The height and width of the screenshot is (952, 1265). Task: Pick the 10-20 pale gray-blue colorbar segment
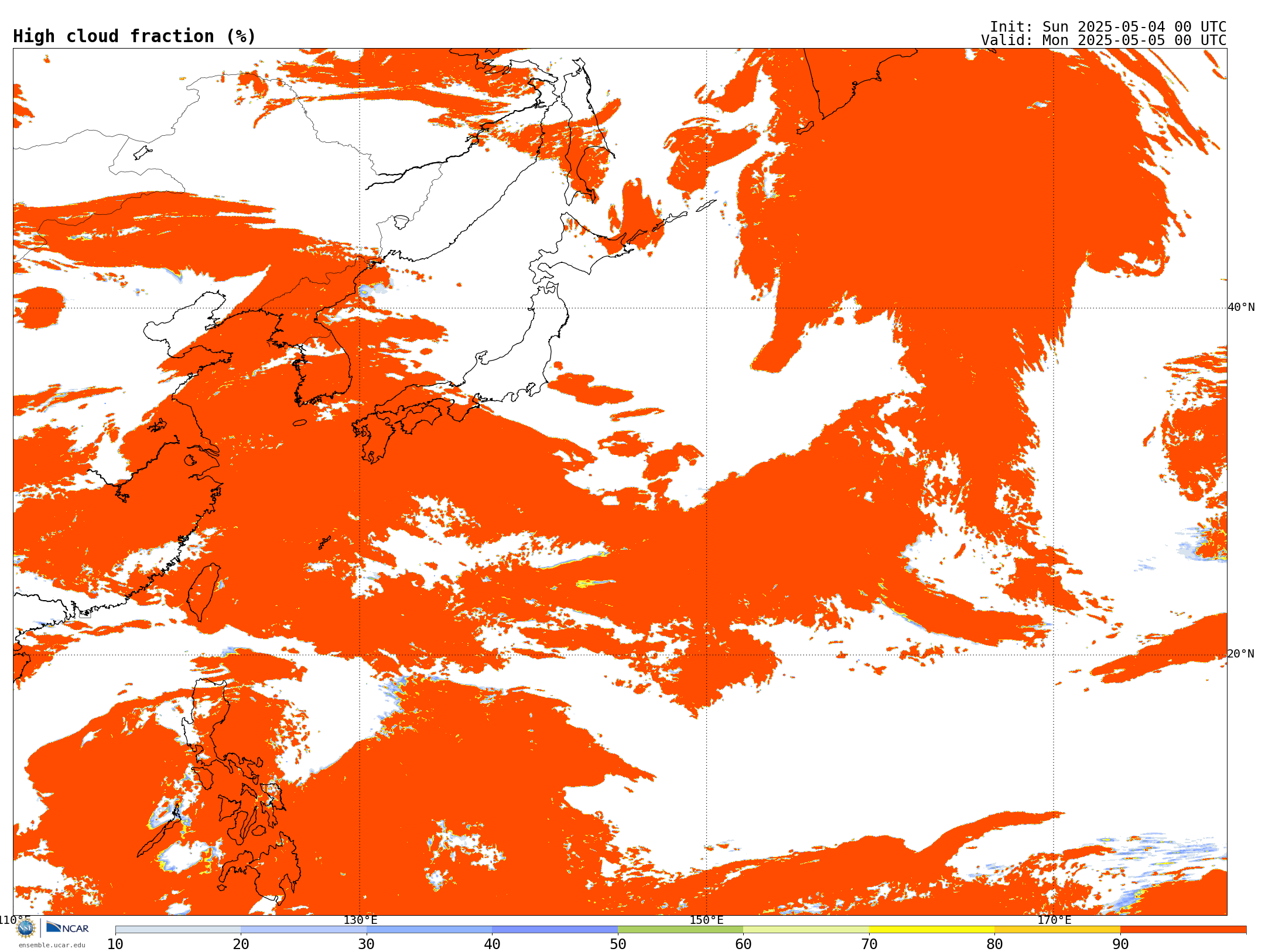tap(178, 930)
